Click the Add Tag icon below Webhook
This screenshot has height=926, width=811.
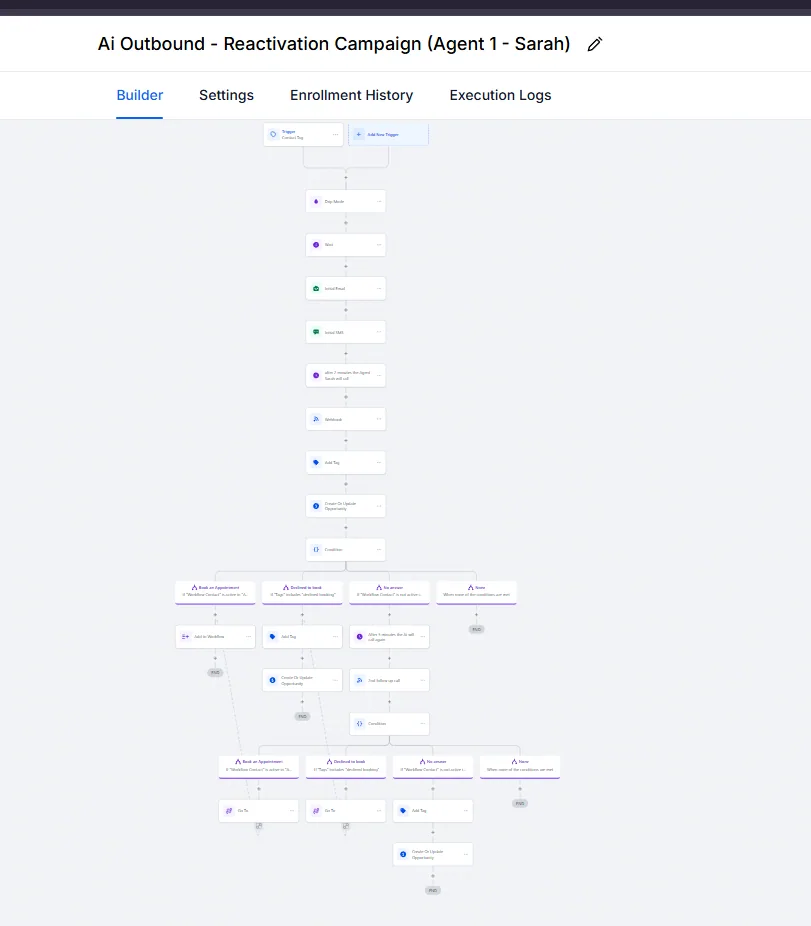[316, 462]
